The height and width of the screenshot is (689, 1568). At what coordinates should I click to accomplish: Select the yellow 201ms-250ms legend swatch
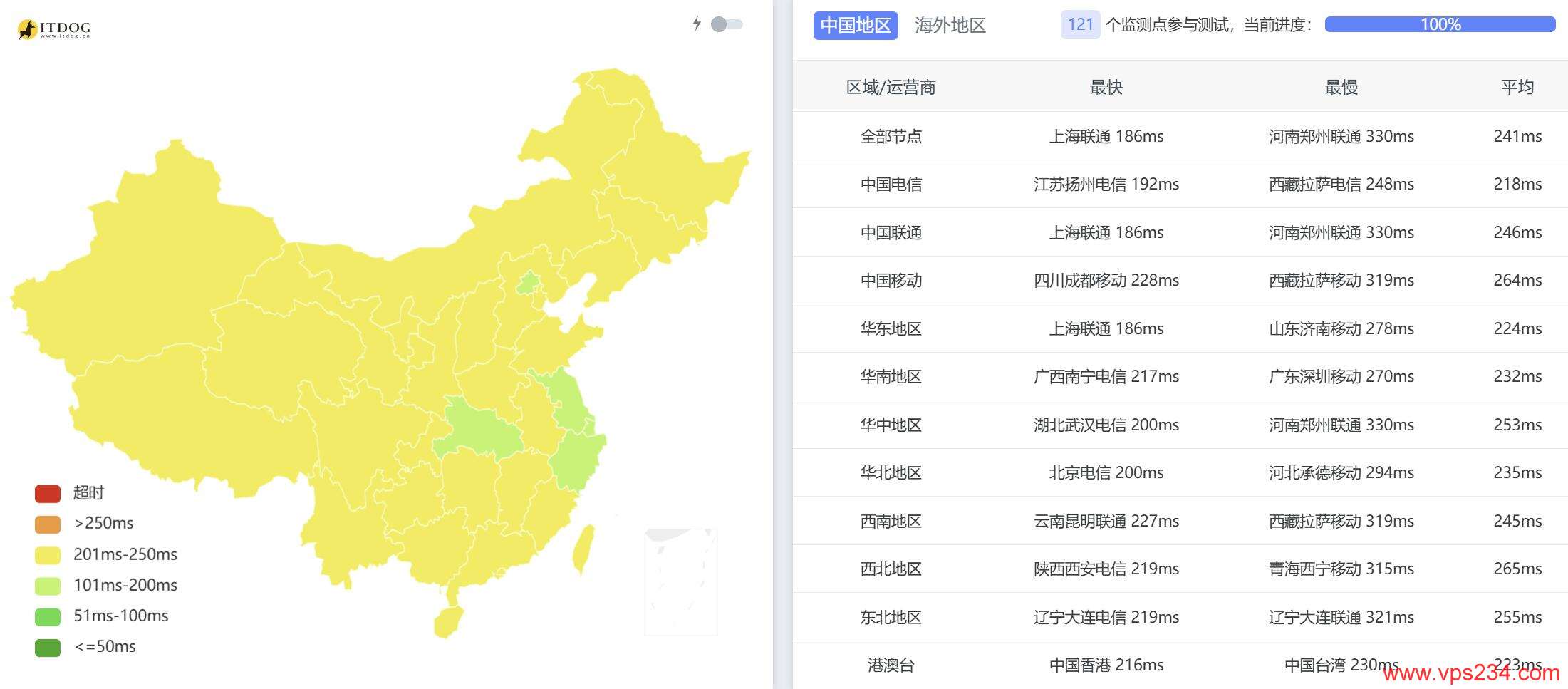tap(48, 554)
